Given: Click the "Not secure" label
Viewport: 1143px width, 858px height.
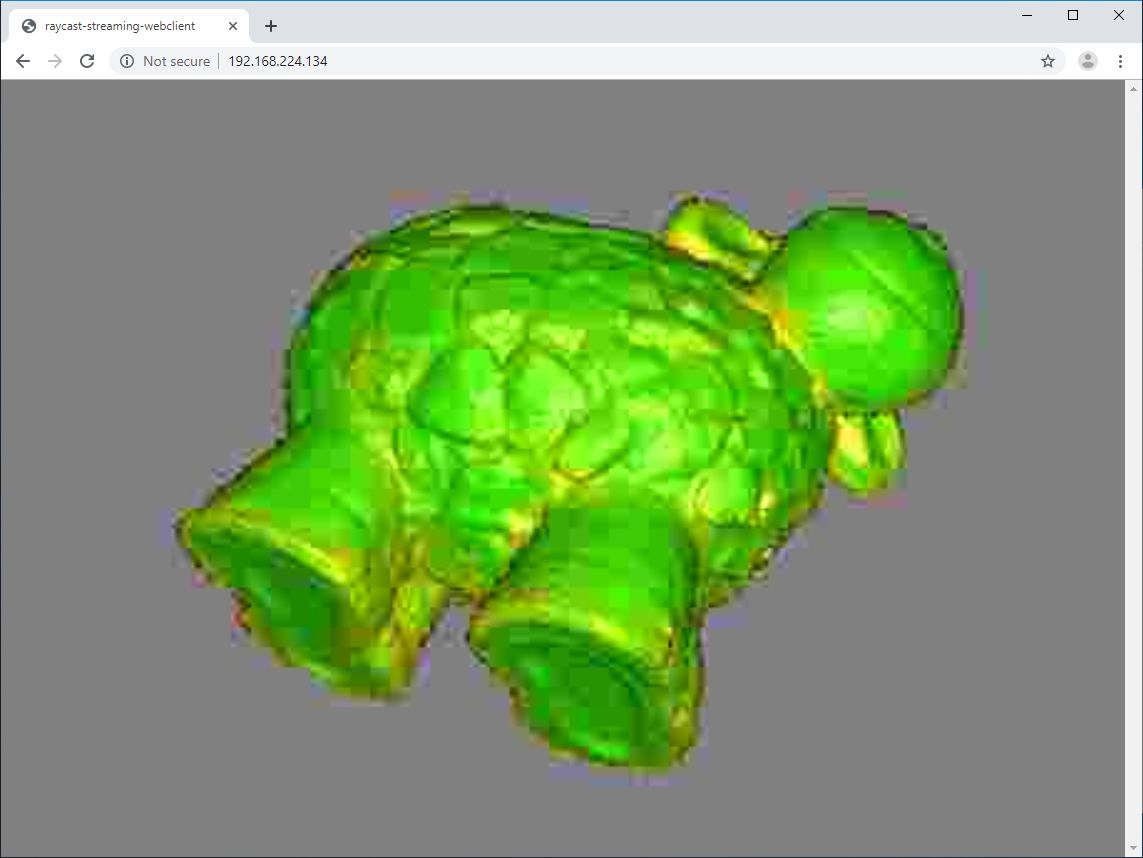Looking at the screenshot, I should tap(176, 61).
